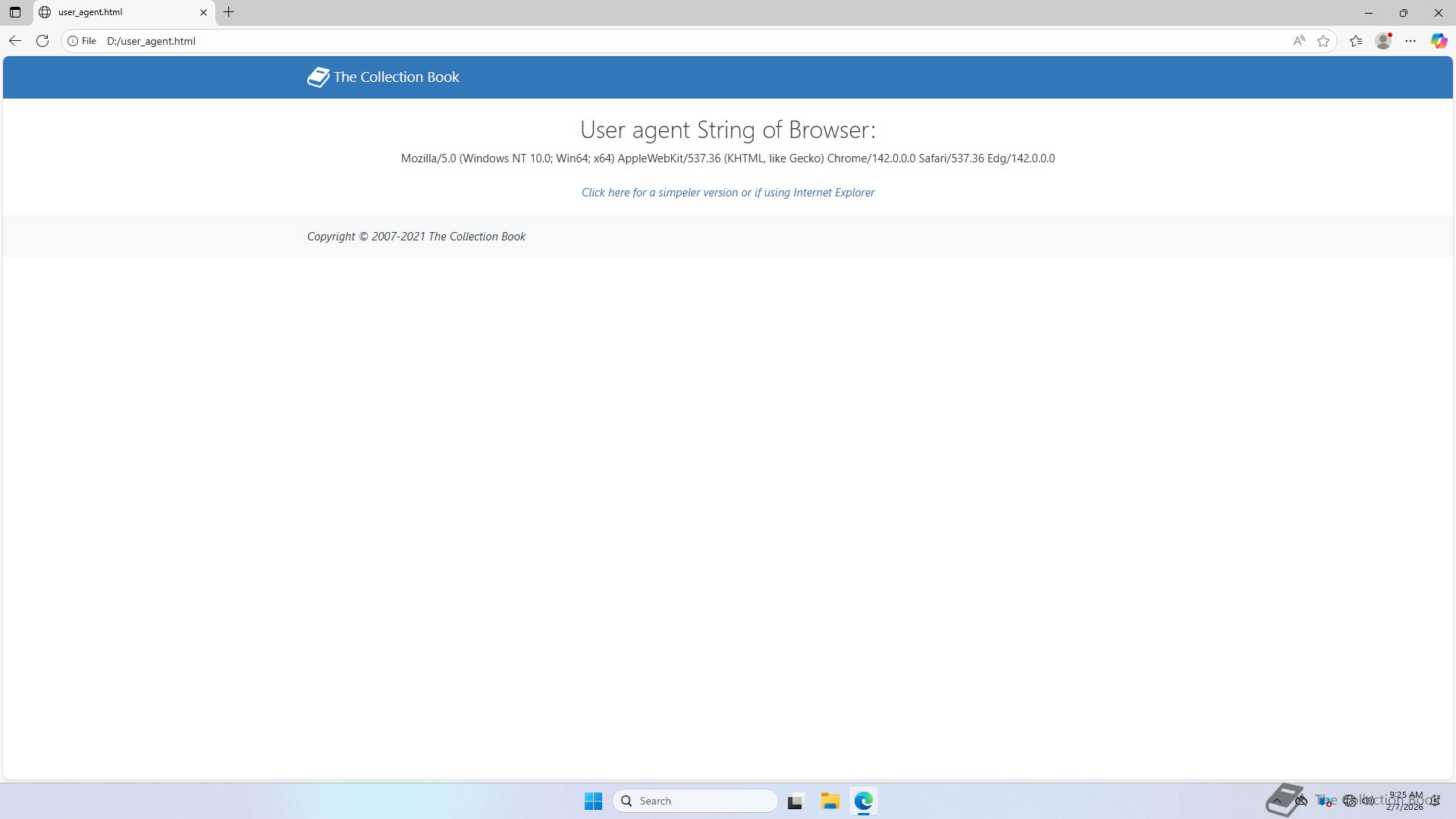Open Settings and more ellipsis menu
This screenshot has height=819, width=1456.
(1410, 41)
